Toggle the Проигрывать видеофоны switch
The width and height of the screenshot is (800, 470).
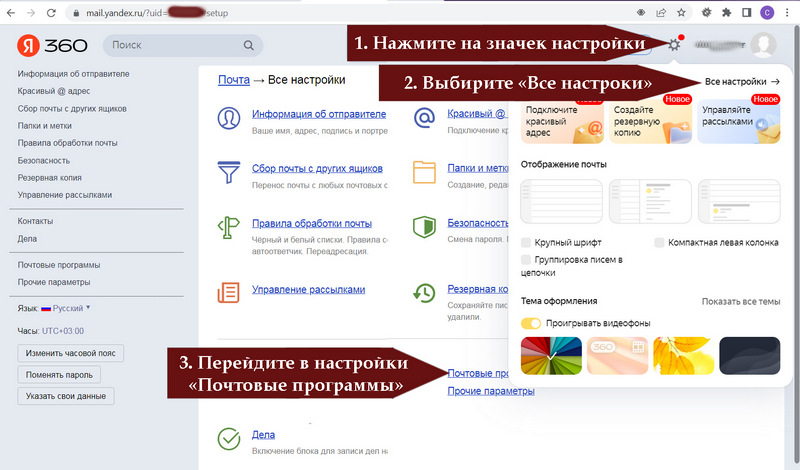point(531,324)
